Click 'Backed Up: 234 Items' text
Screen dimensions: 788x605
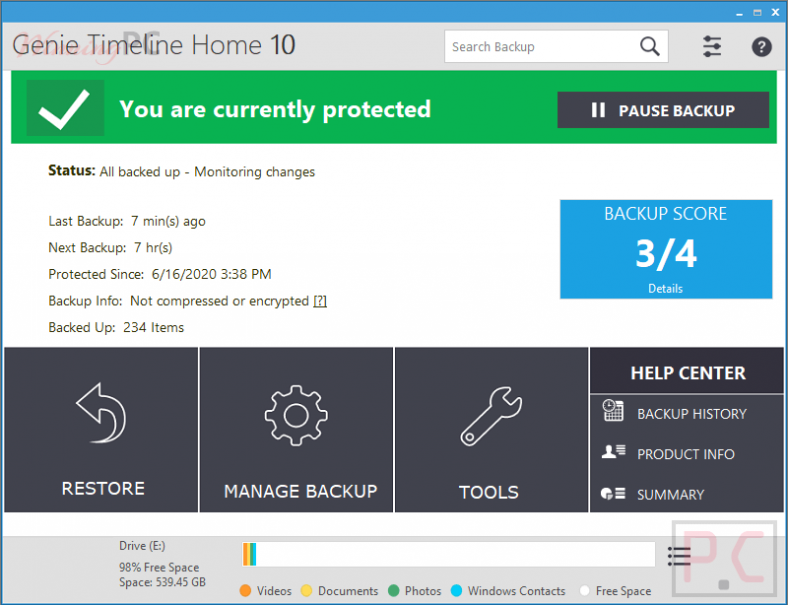coord(116,328)
